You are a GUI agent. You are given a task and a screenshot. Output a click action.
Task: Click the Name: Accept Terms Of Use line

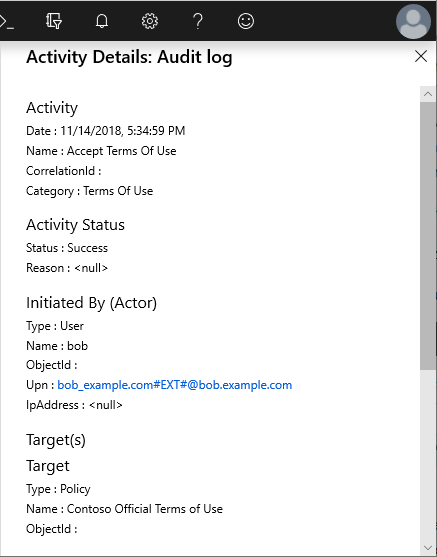[101, 151]
